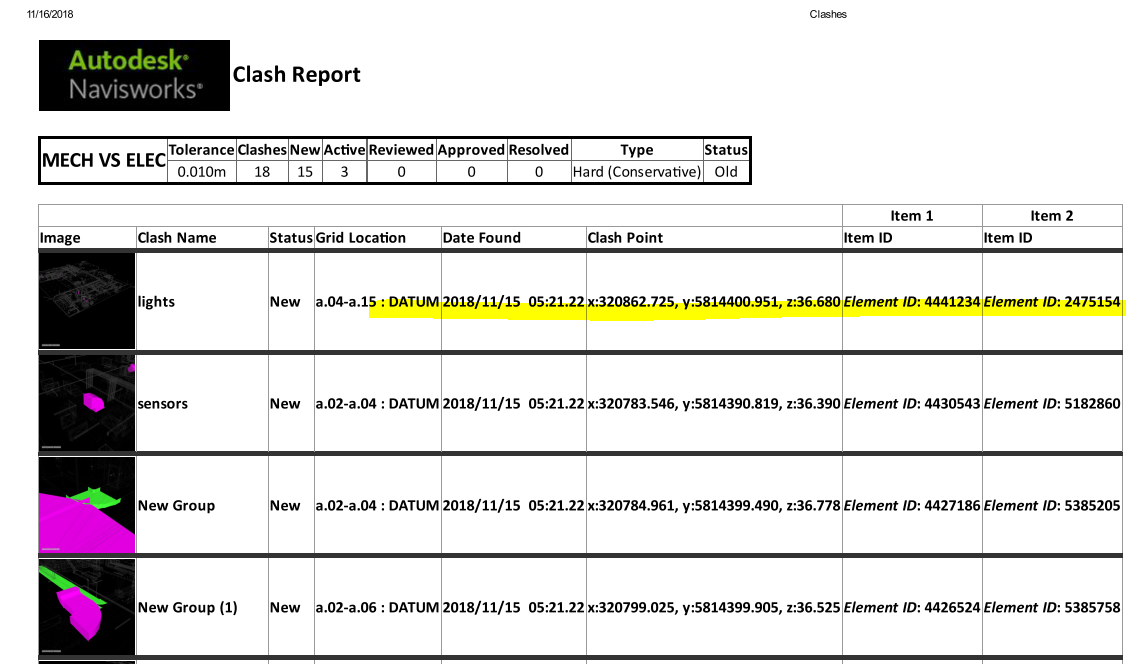
Task: Open the lights clash thumbnail image
Action: [x=87, y=301]
